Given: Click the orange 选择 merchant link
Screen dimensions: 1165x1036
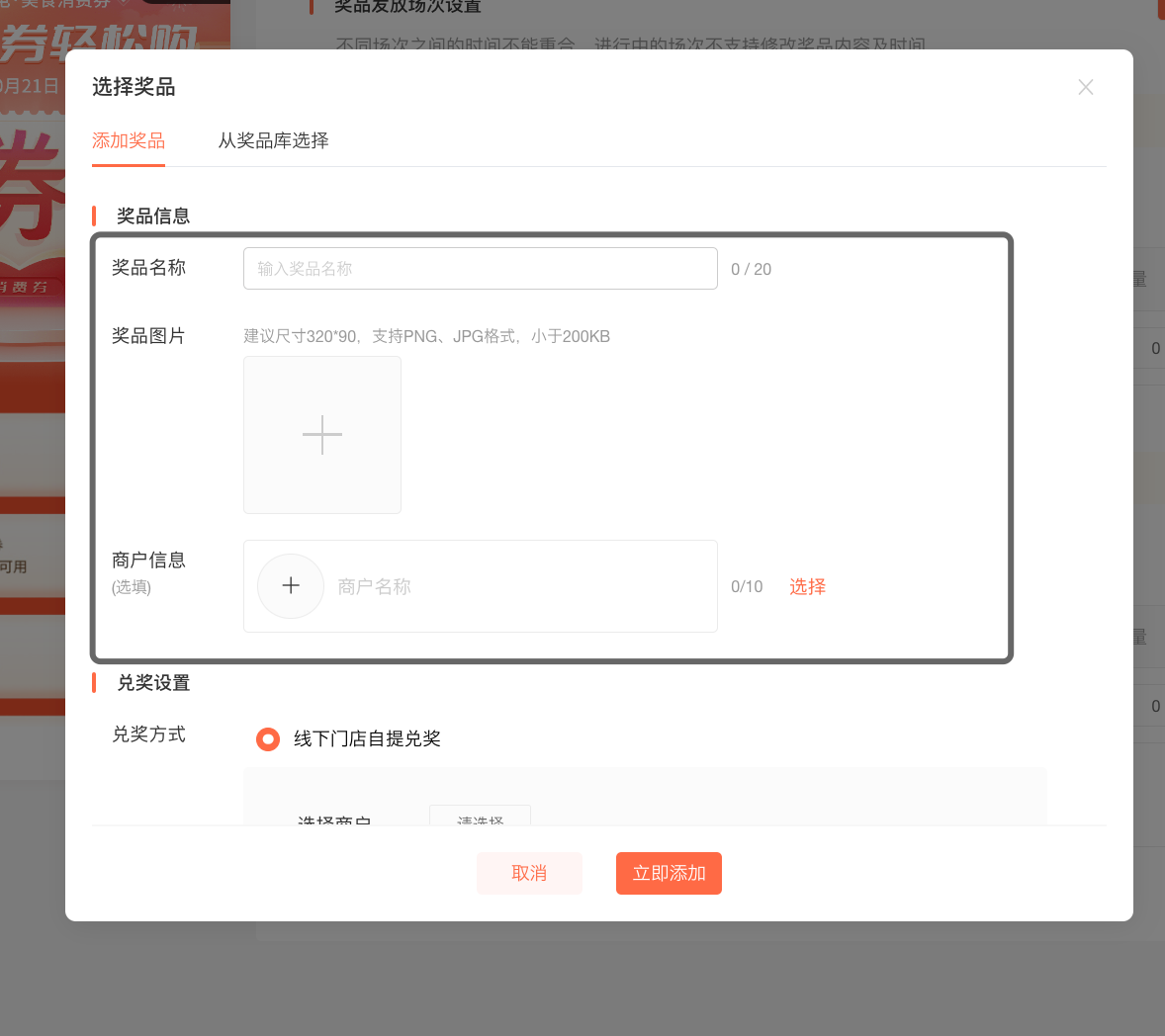Looking at the screenshot, I should pos(807,587).
